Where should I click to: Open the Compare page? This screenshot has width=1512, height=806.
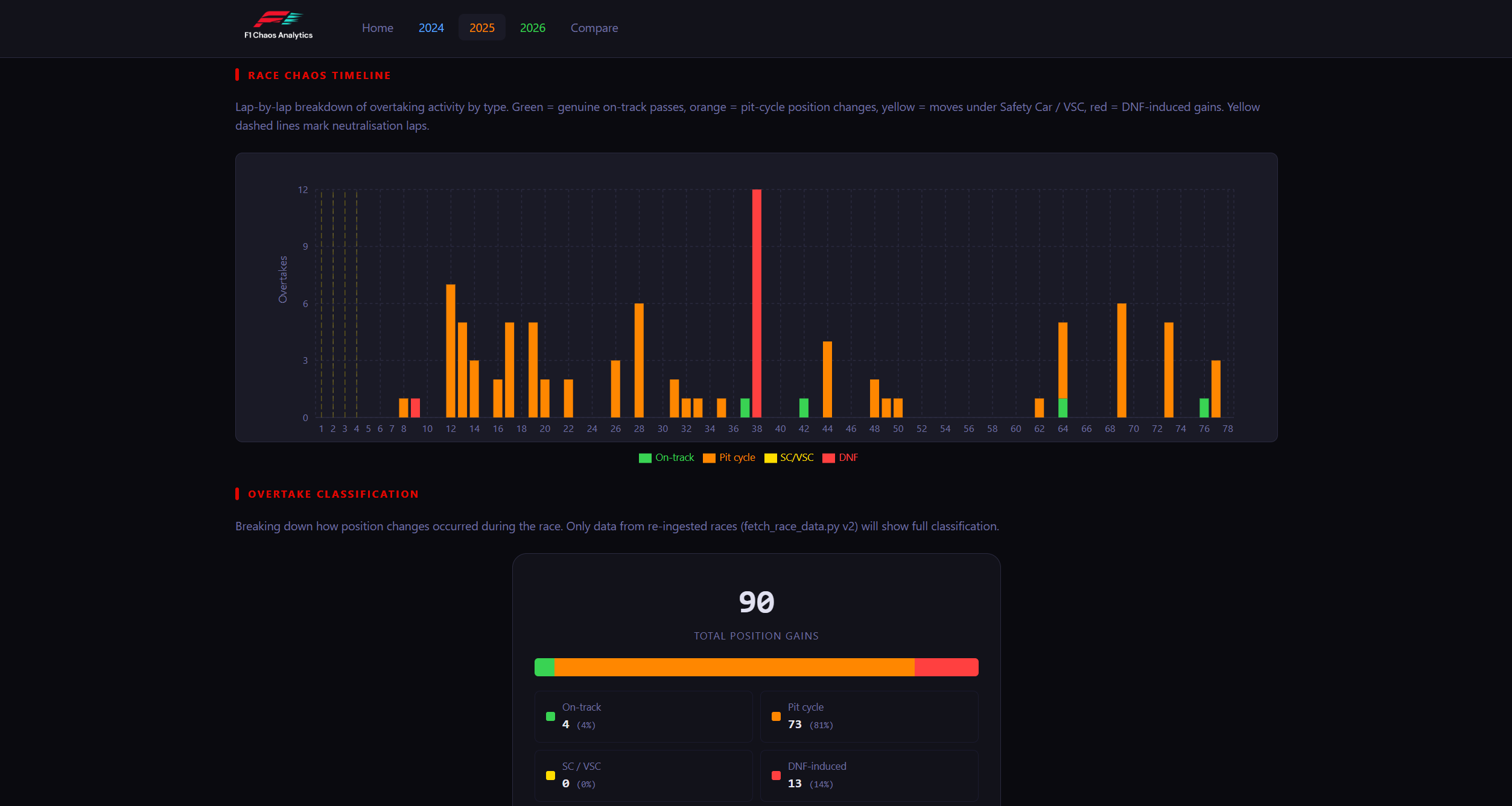pos(594,27)
